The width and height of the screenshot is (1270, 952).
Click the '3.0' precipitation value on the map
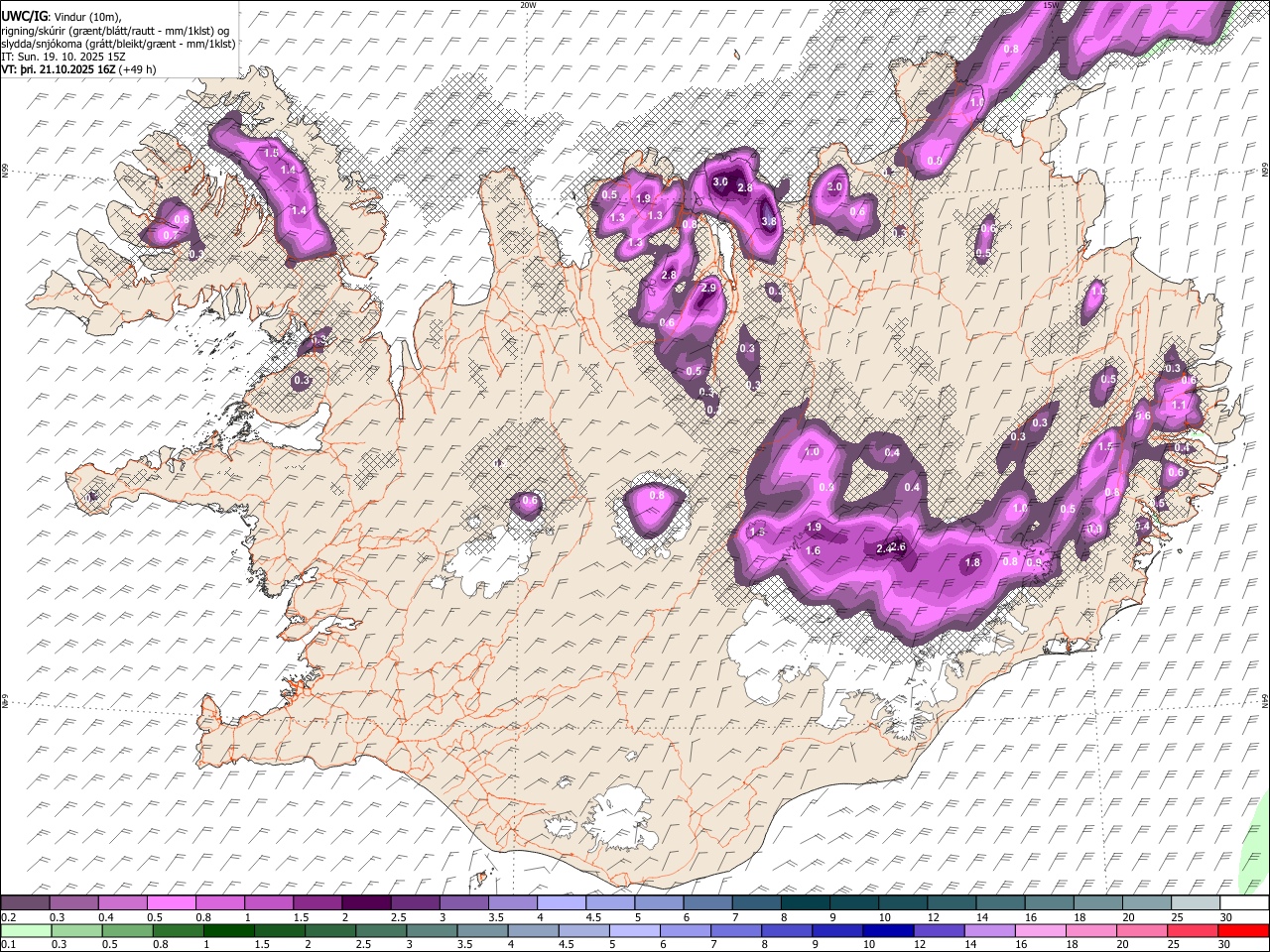tap(720, 182)
